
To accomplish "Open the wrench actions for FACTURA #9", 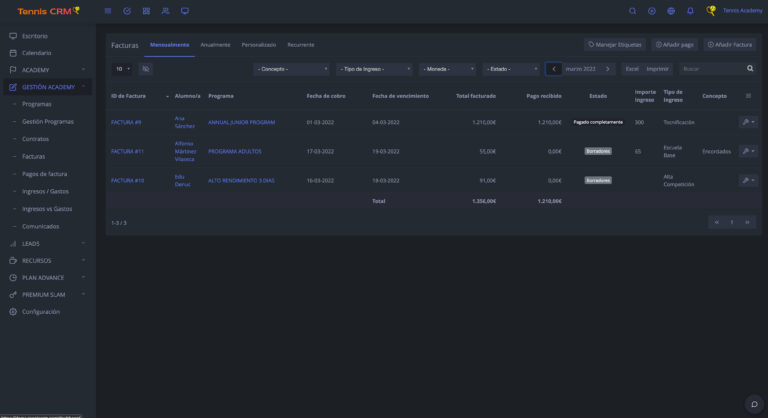I will click(x=747, y=122).
